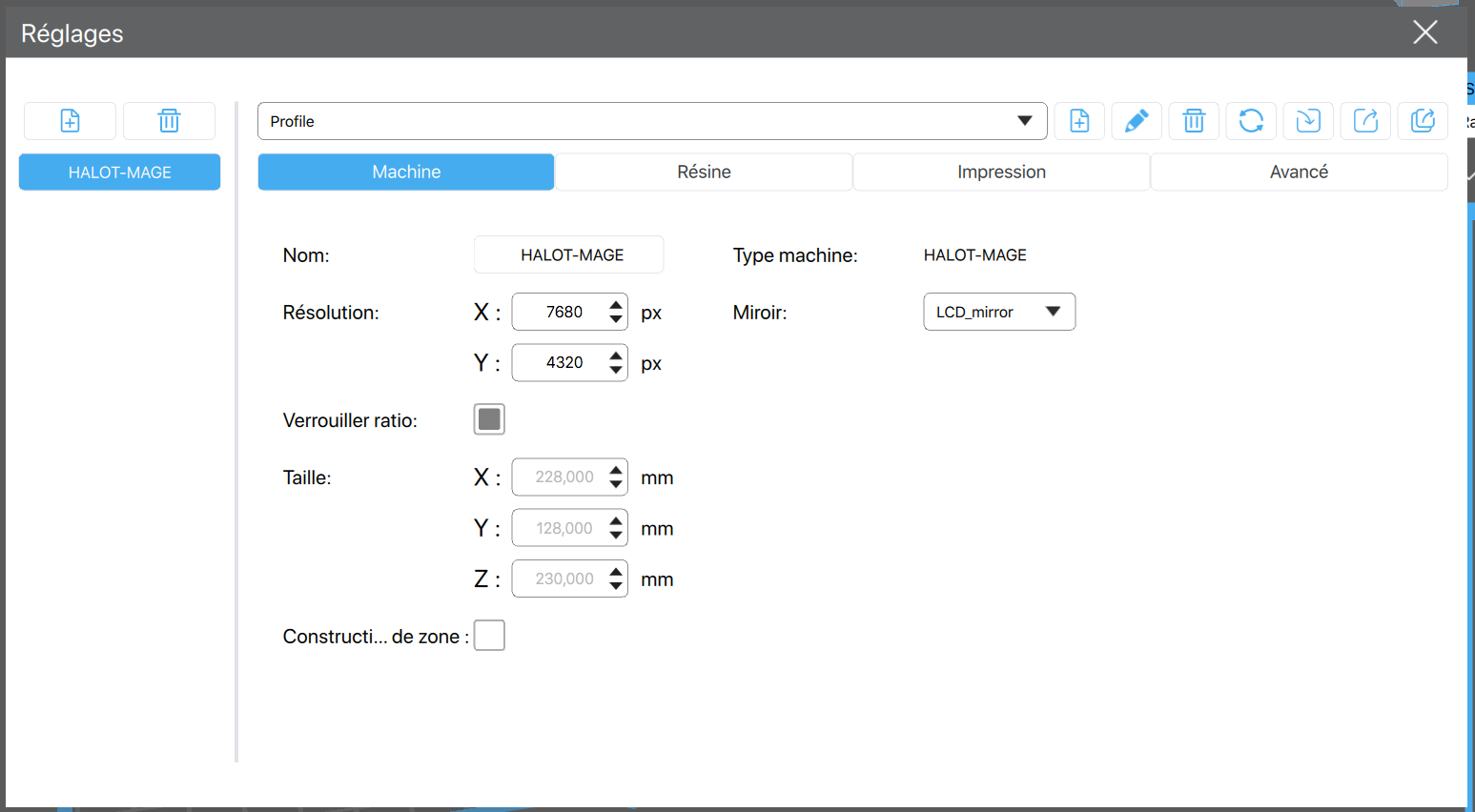The image size is (1475, 812).
Task: Increase the Résolution X value with up arrow
Action: (x=616, y=305)
